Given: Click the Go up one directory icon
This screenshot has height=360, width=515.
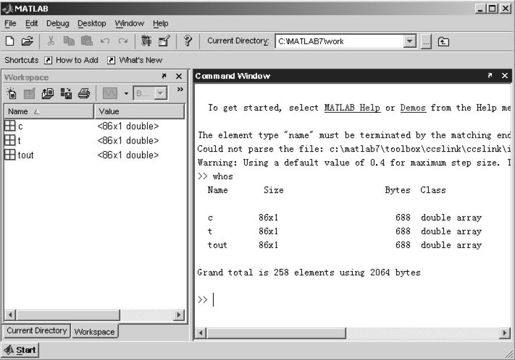Looking at the screenshot, I should point(443,42).
